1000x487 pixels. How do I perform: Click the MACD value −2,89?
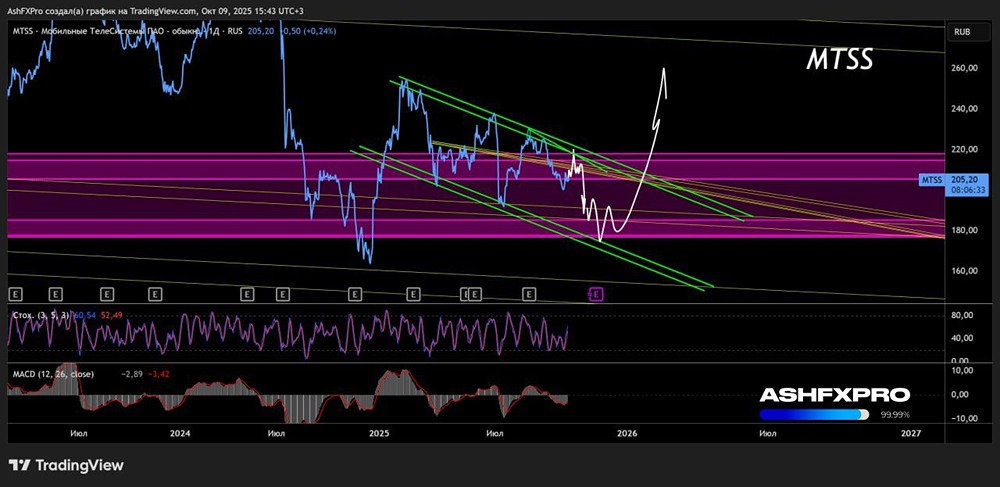coord(131,374)
